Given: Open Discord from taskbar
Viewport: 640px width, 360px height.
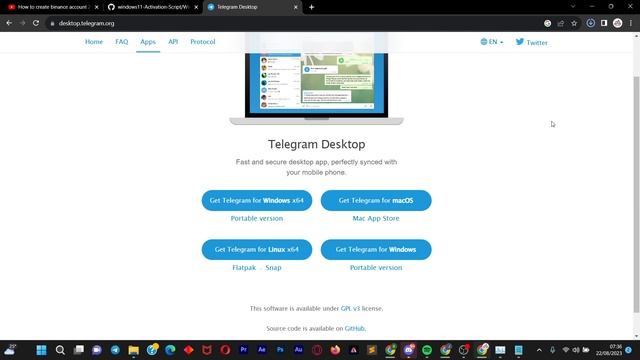Looking at the screenshot, I should click(x=409, y=350).
